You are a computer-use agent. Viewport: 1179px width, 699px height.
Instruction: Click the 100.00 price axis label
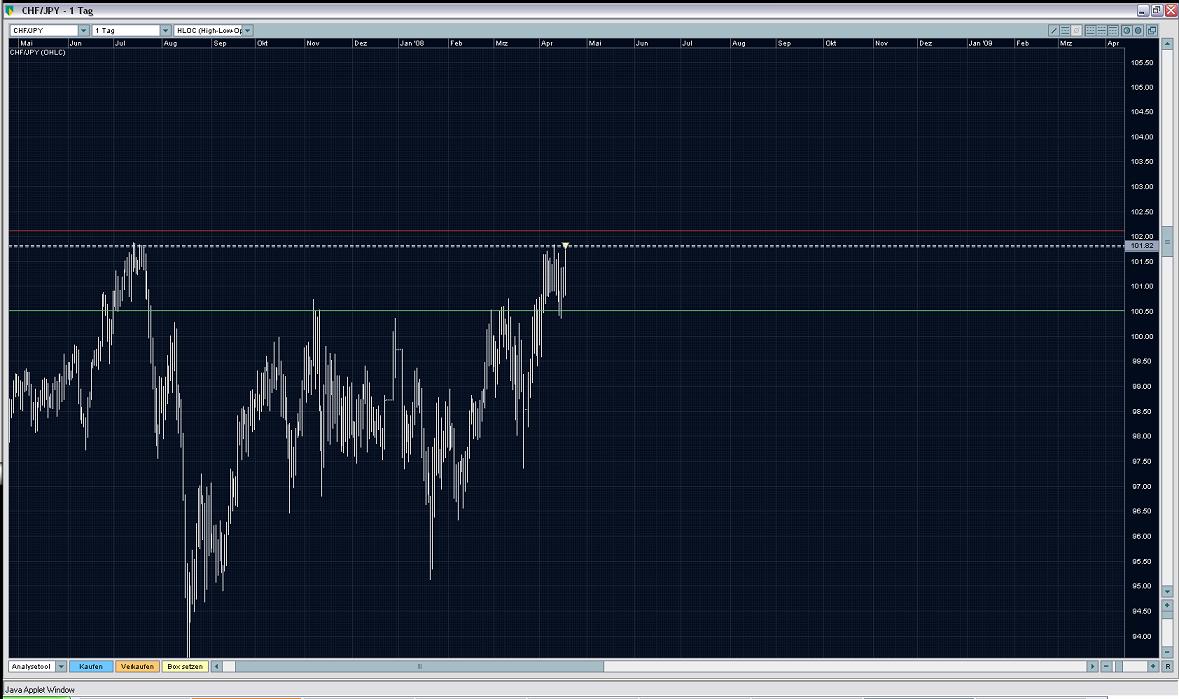tap(1141, 336)
